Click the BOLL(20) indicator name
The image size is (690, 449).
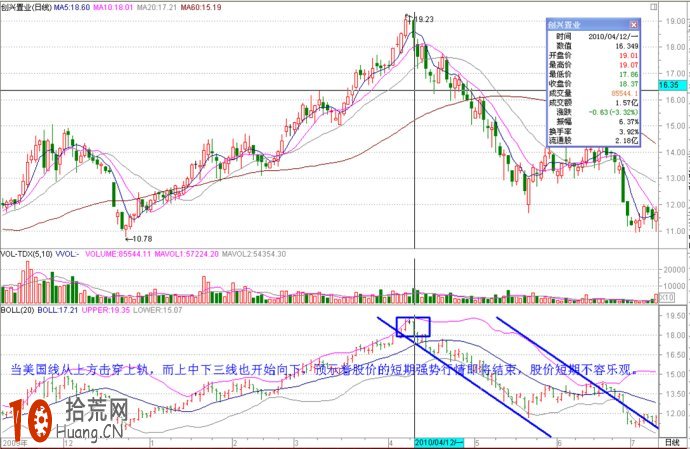coord(17,310)
